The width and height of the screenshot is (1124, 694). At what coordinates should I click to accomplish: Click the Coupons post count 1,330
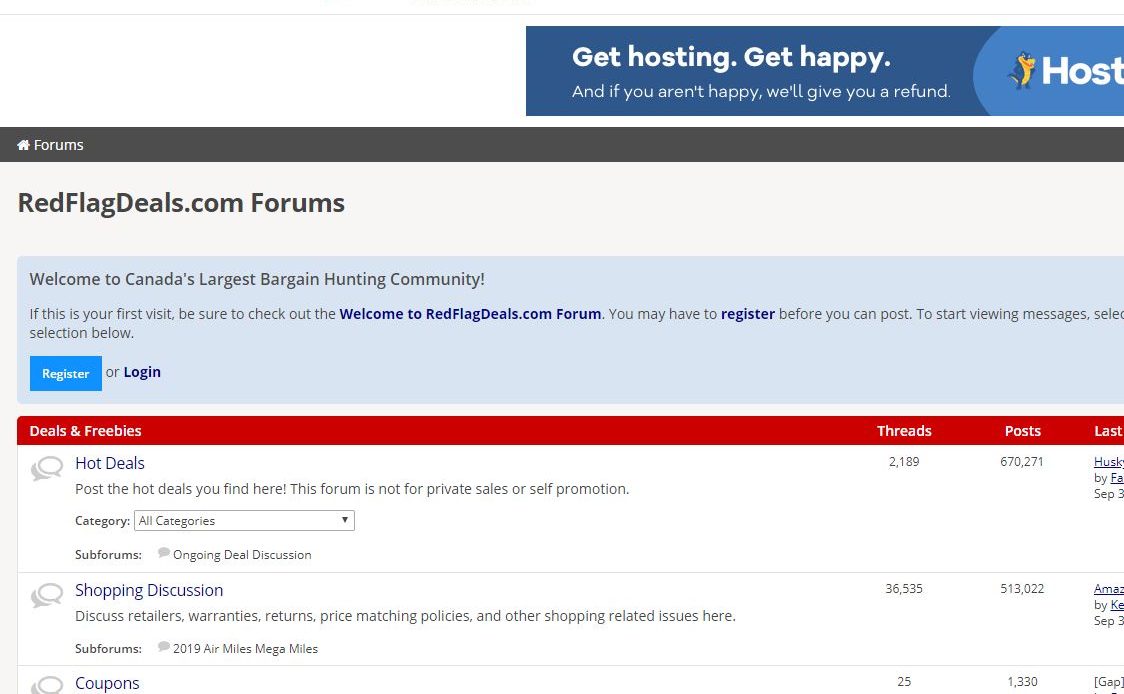click(x=1021, y=682)
